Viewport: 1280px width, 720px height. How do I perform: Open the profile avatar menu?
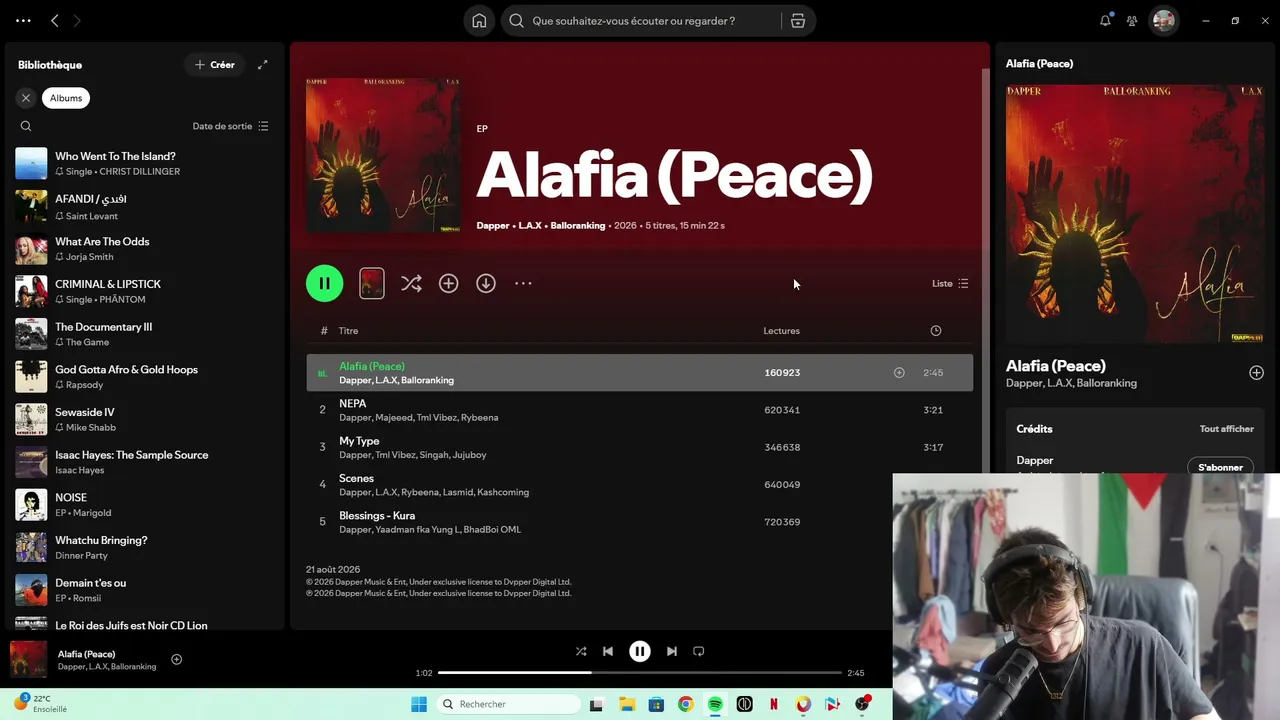1164,20
